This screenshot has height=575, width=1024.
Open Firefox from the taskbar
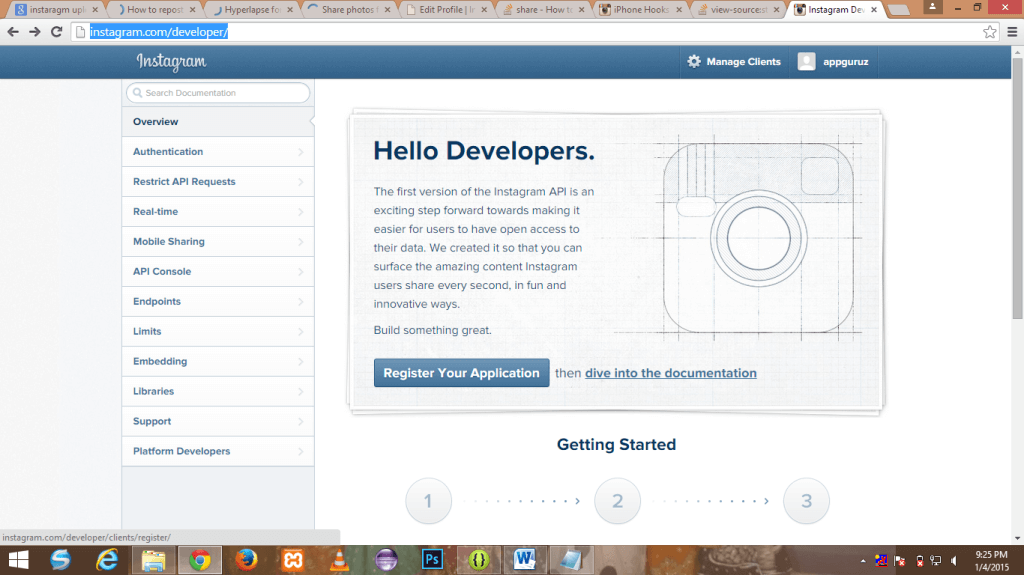(x=246, y=560)
